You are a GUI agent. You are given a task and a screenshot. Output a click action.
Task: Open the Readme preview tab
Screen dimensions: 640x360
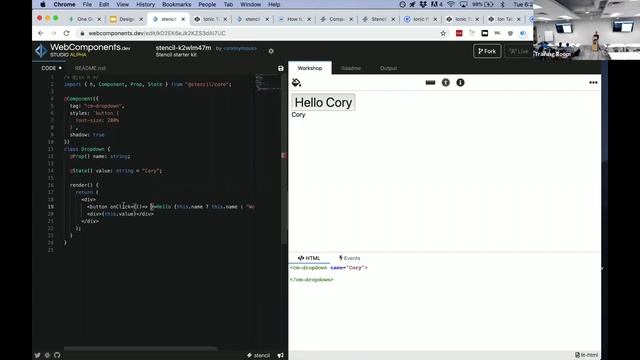(351, 68)
